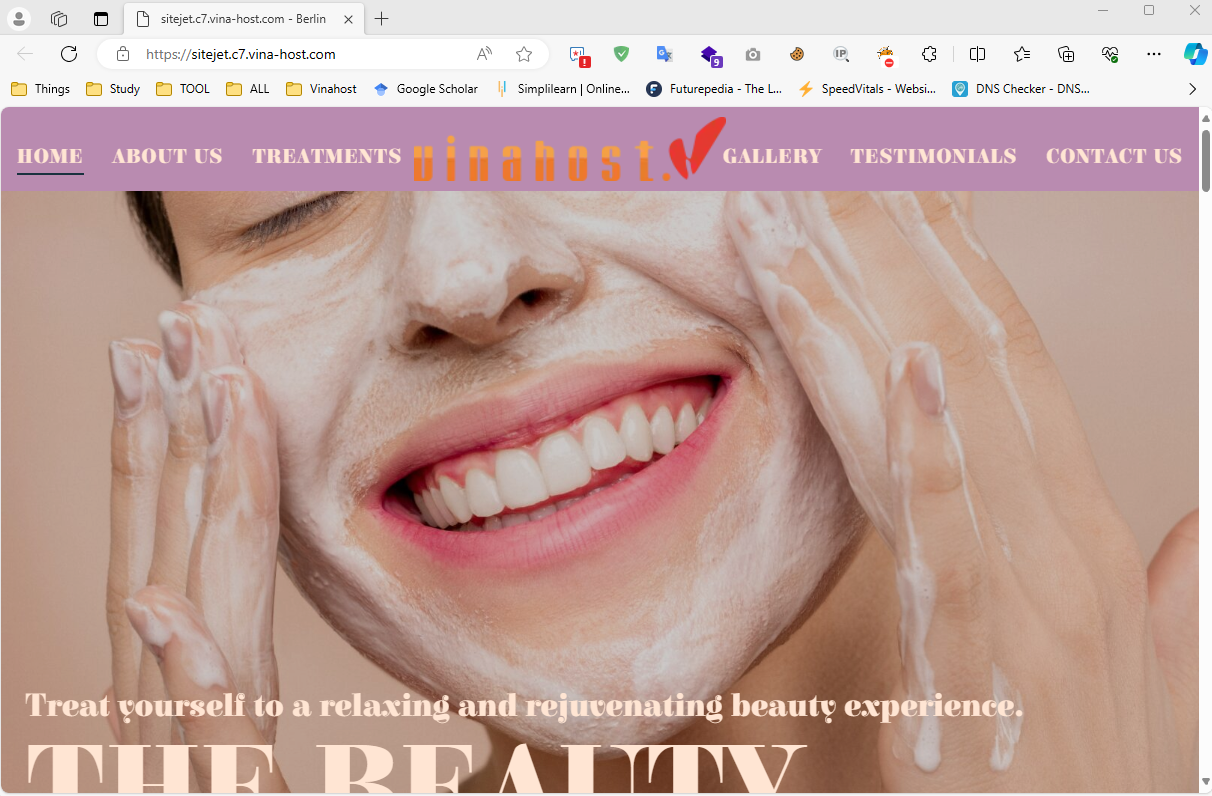Screen dimensions: 1212x796
Task: Expand the favorites bar overflow chevron
Action: click(1192, 89)
